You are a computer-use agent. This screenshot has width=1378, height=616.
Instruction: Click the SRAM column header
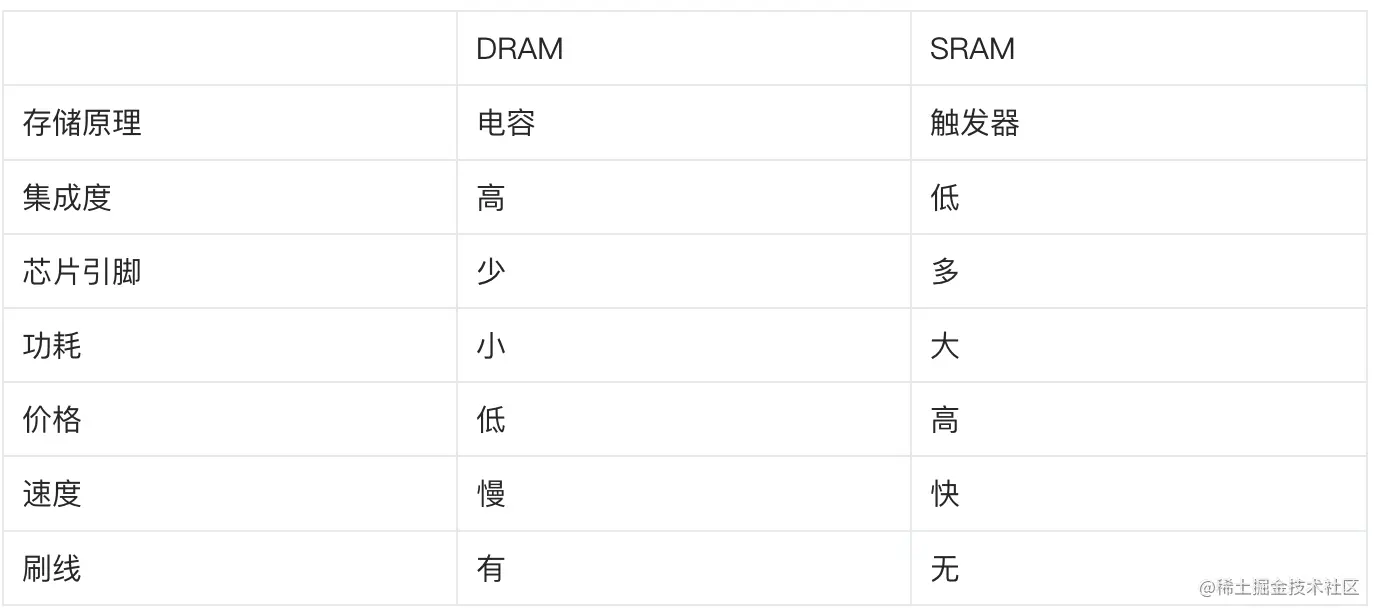[972, 49]
